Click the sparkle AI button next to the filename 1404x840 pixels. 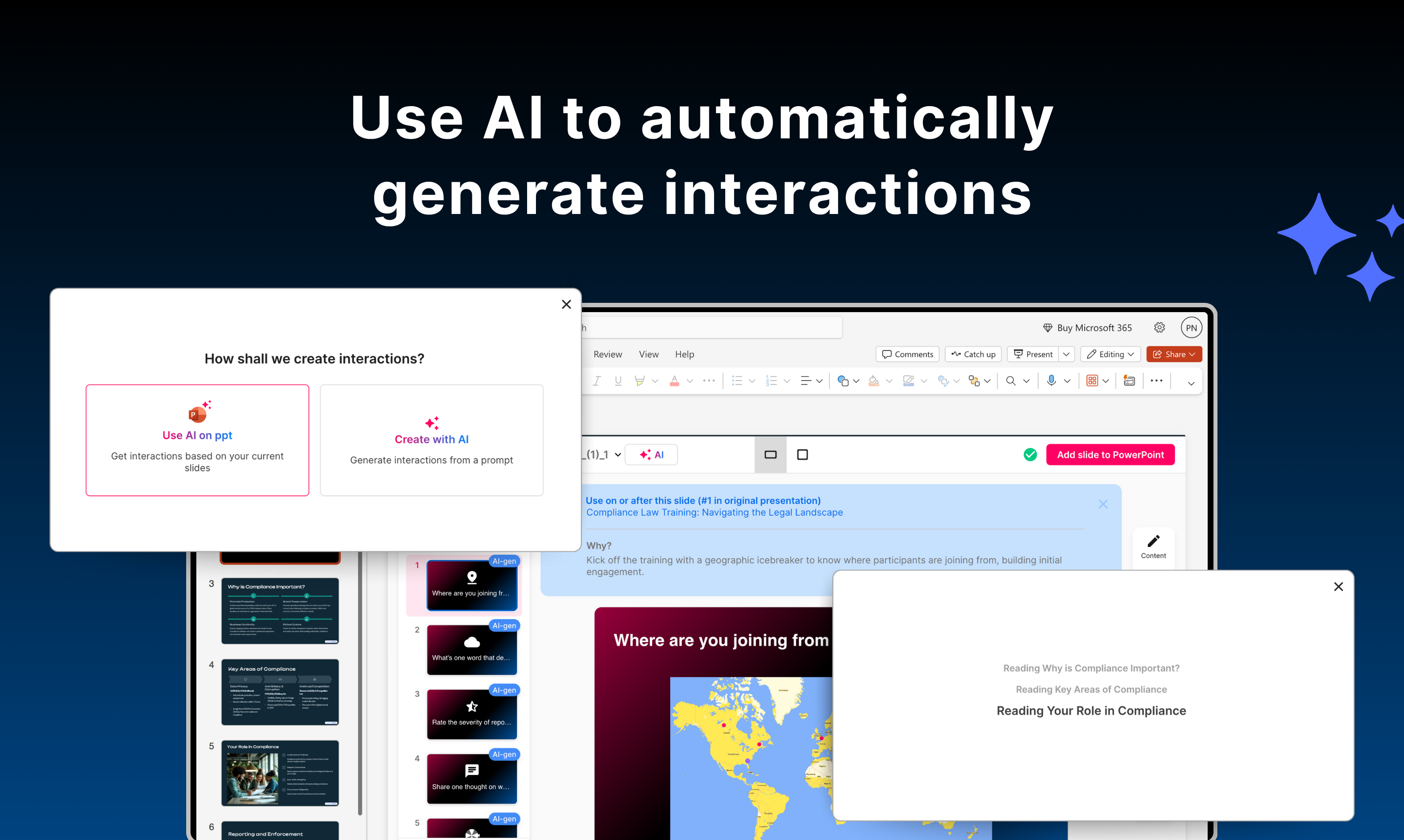point(651,454)
